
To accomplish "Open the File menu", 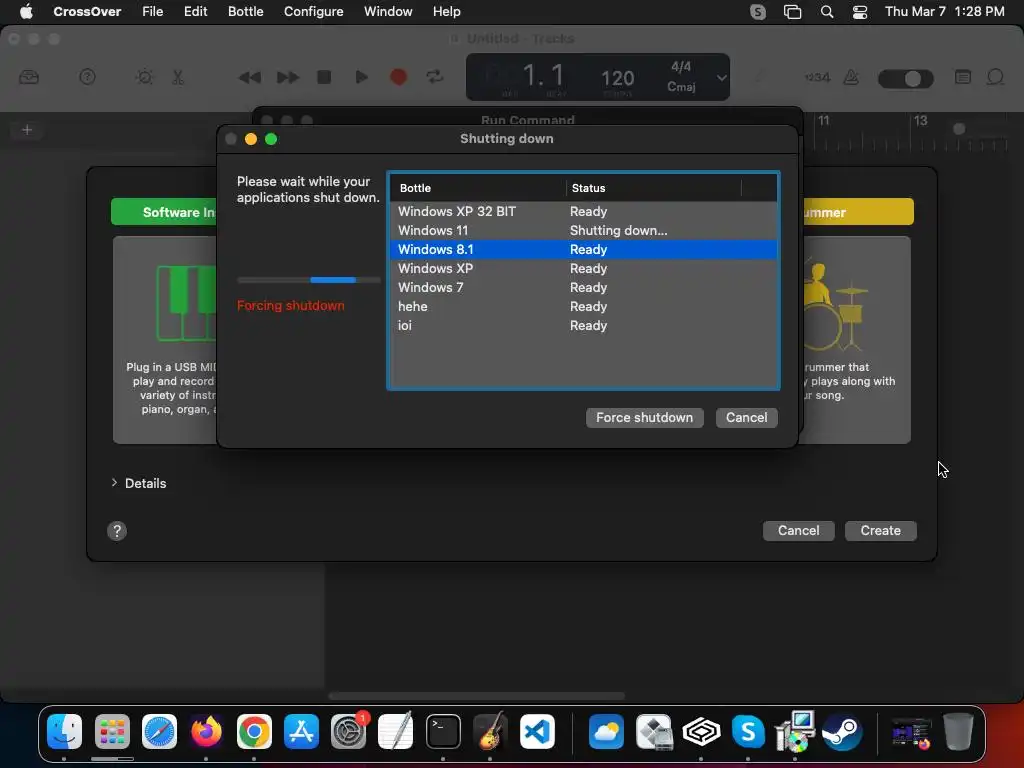I will pyautogui.click(x=153, y=11).
